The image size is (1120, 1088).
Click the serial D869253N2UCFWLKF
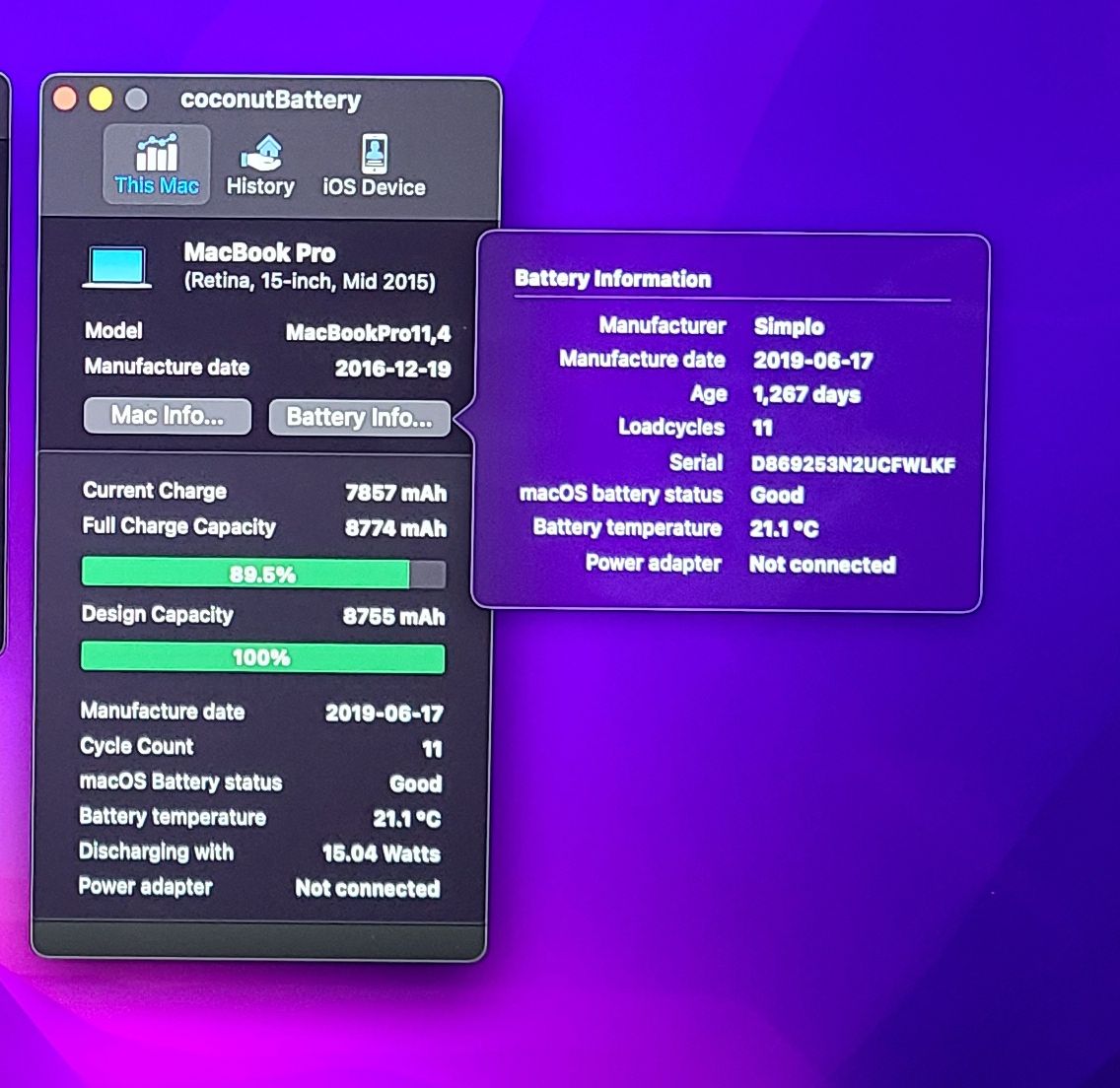pos(853,465)
